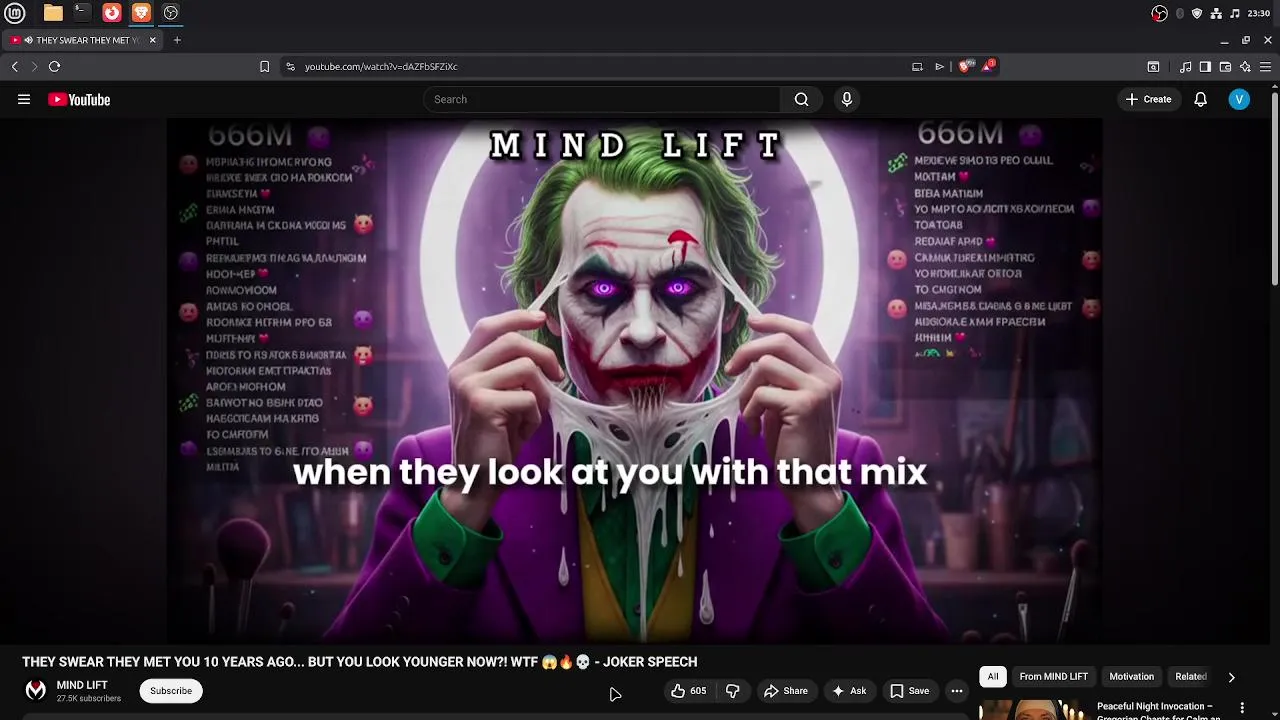Open the Create dropdown

coord(1148,99)
